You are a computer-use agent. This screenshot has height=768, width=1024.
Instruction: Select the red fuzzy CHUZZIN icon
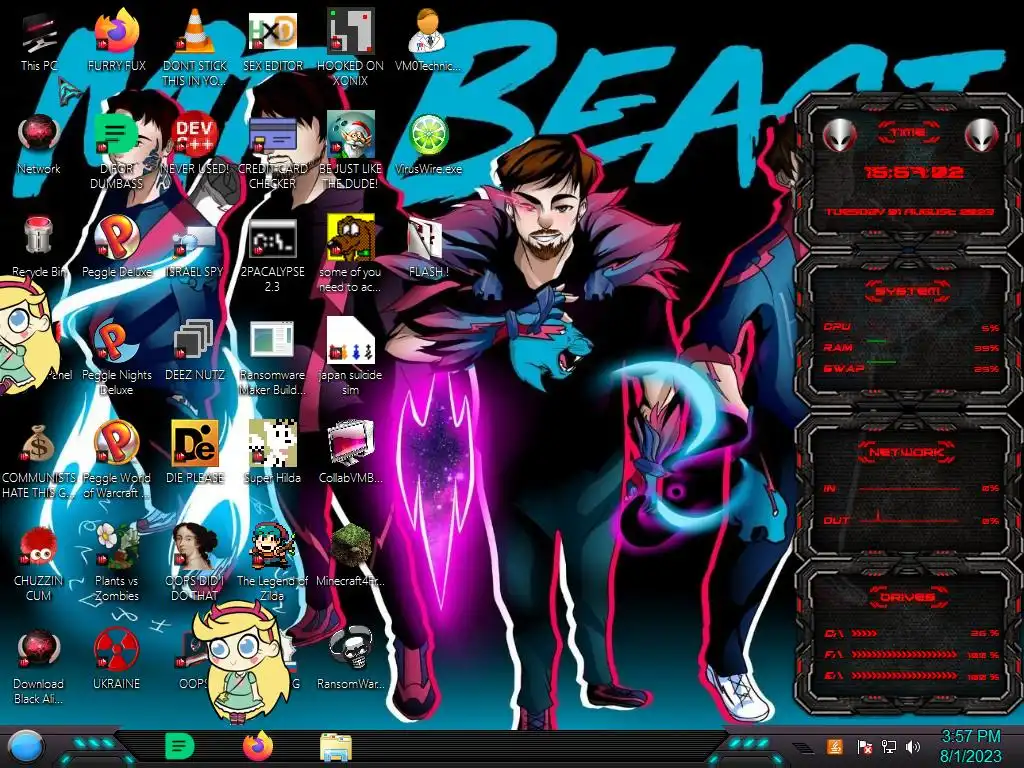(x=39, y=563)
